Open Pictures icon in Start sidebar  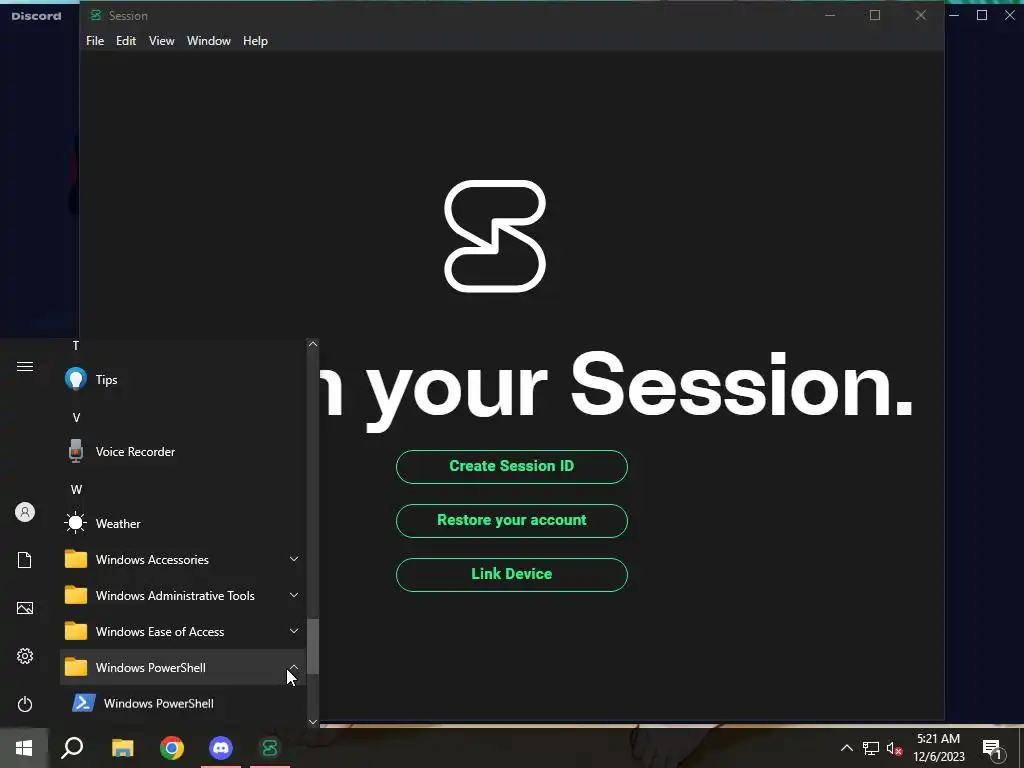pyautogui.click(x=25, y=608)
